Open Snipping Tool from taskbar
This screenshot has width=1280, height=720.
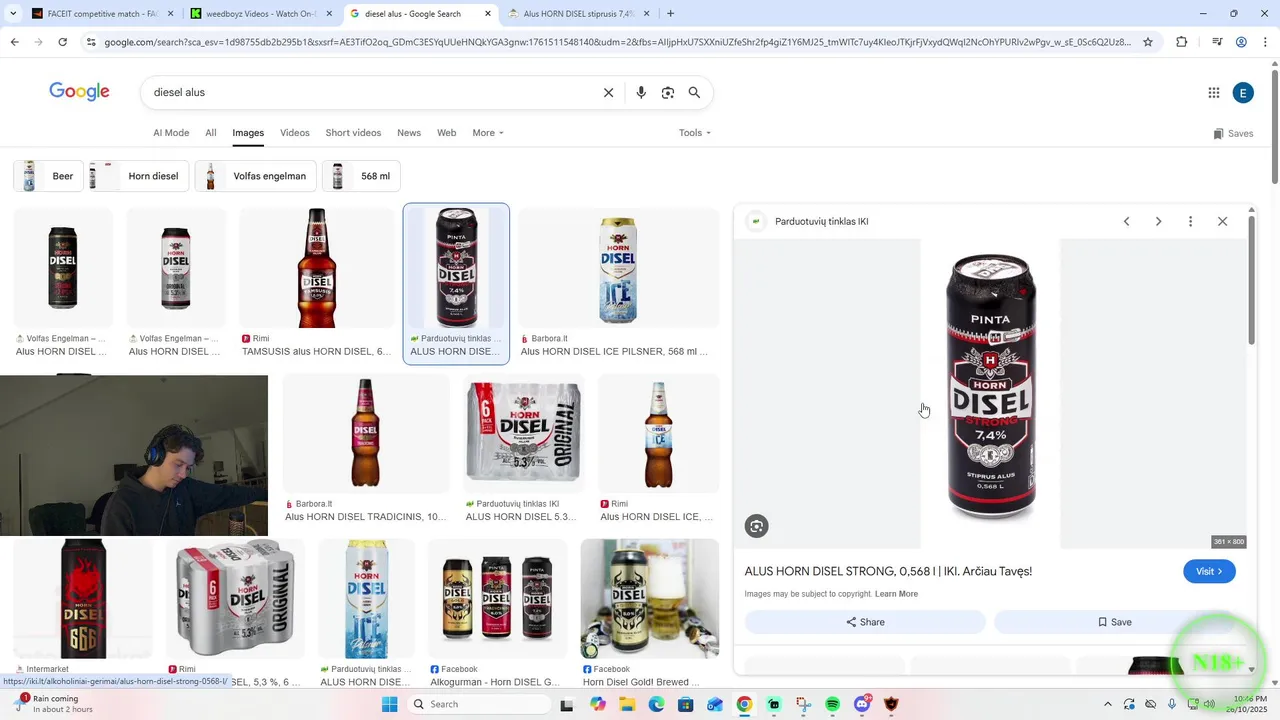(x=804, y=704)
